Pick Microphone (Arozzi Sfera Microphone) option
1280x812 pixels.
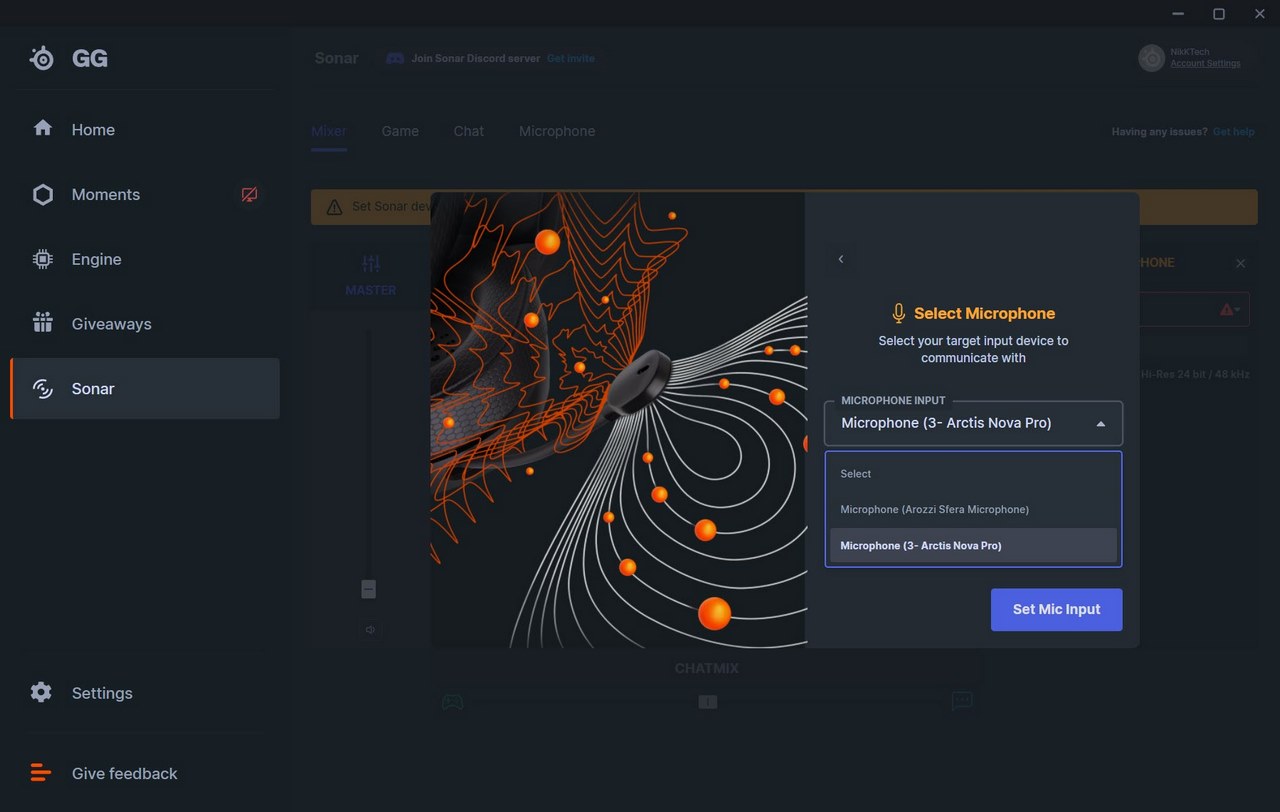pos(973,510)
